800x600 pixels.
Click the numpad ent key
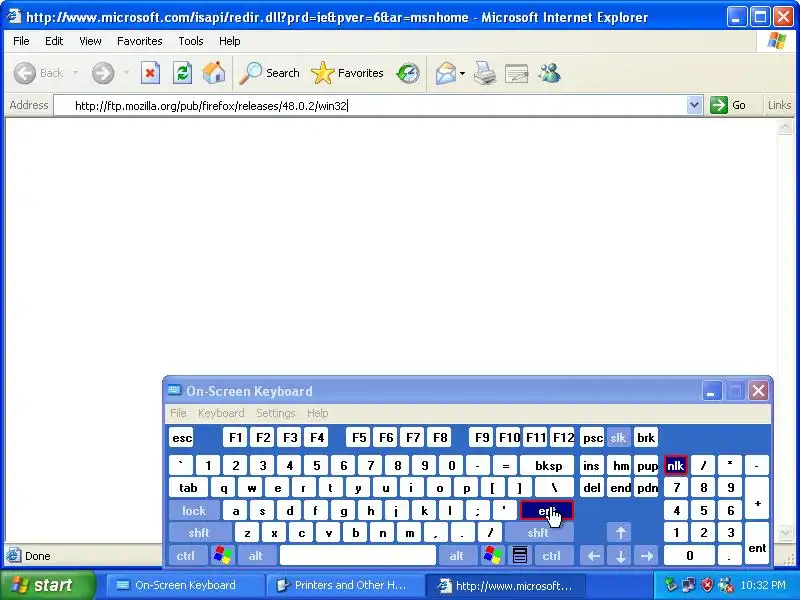click(x=757, y=544)
